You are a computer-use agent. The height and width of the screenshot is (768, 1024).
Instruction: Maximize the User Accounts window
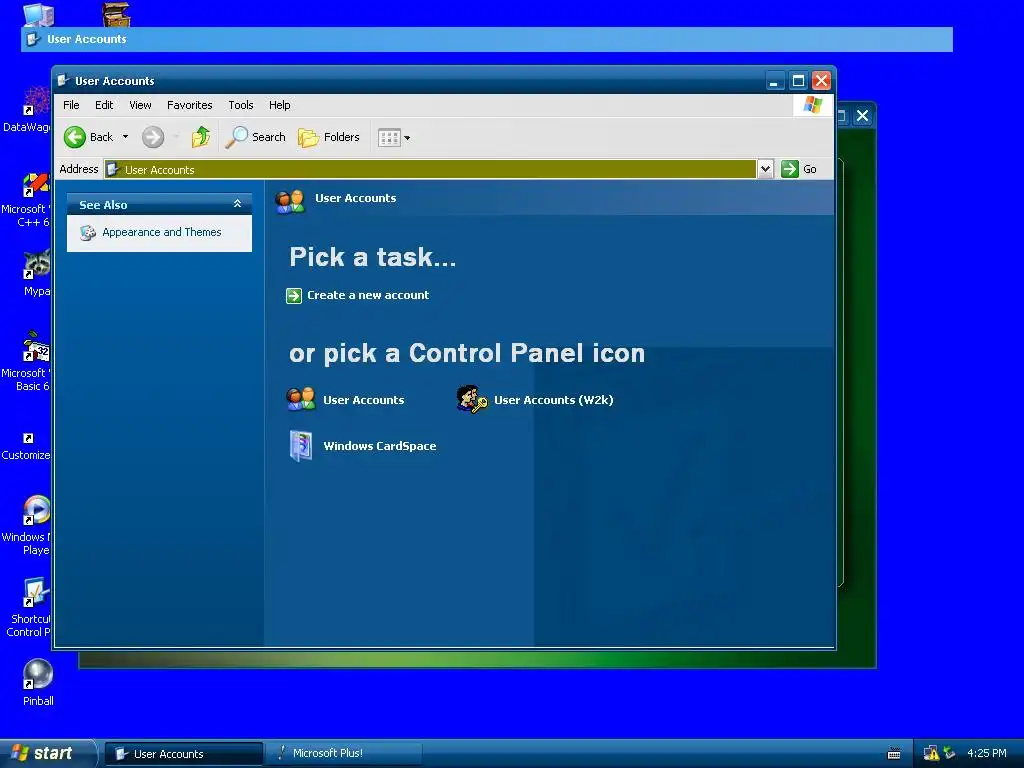tap(797, 81)
